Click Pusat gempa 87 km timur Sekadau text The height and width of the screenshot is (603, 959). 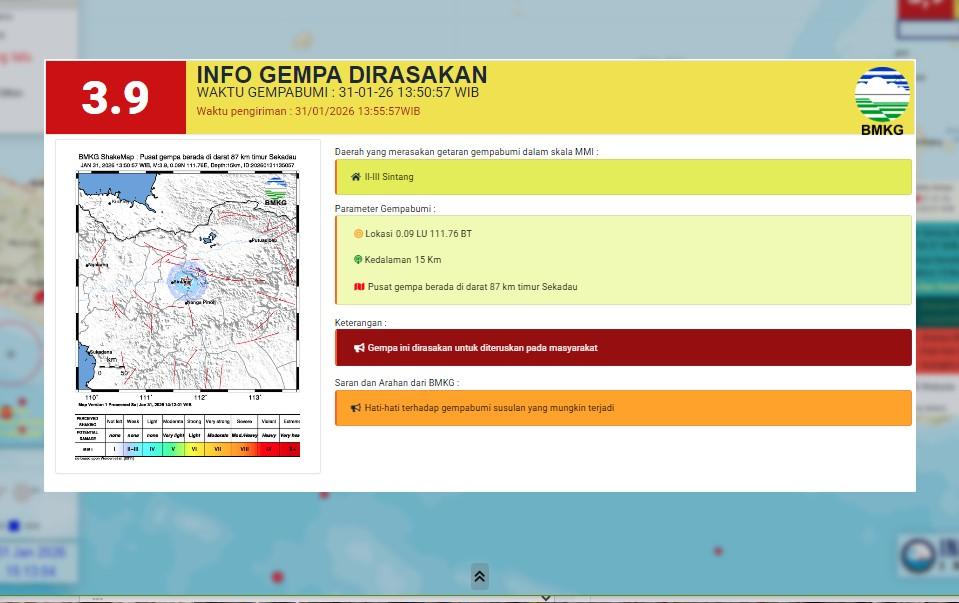pyautogui.click(x=472, y=286)
